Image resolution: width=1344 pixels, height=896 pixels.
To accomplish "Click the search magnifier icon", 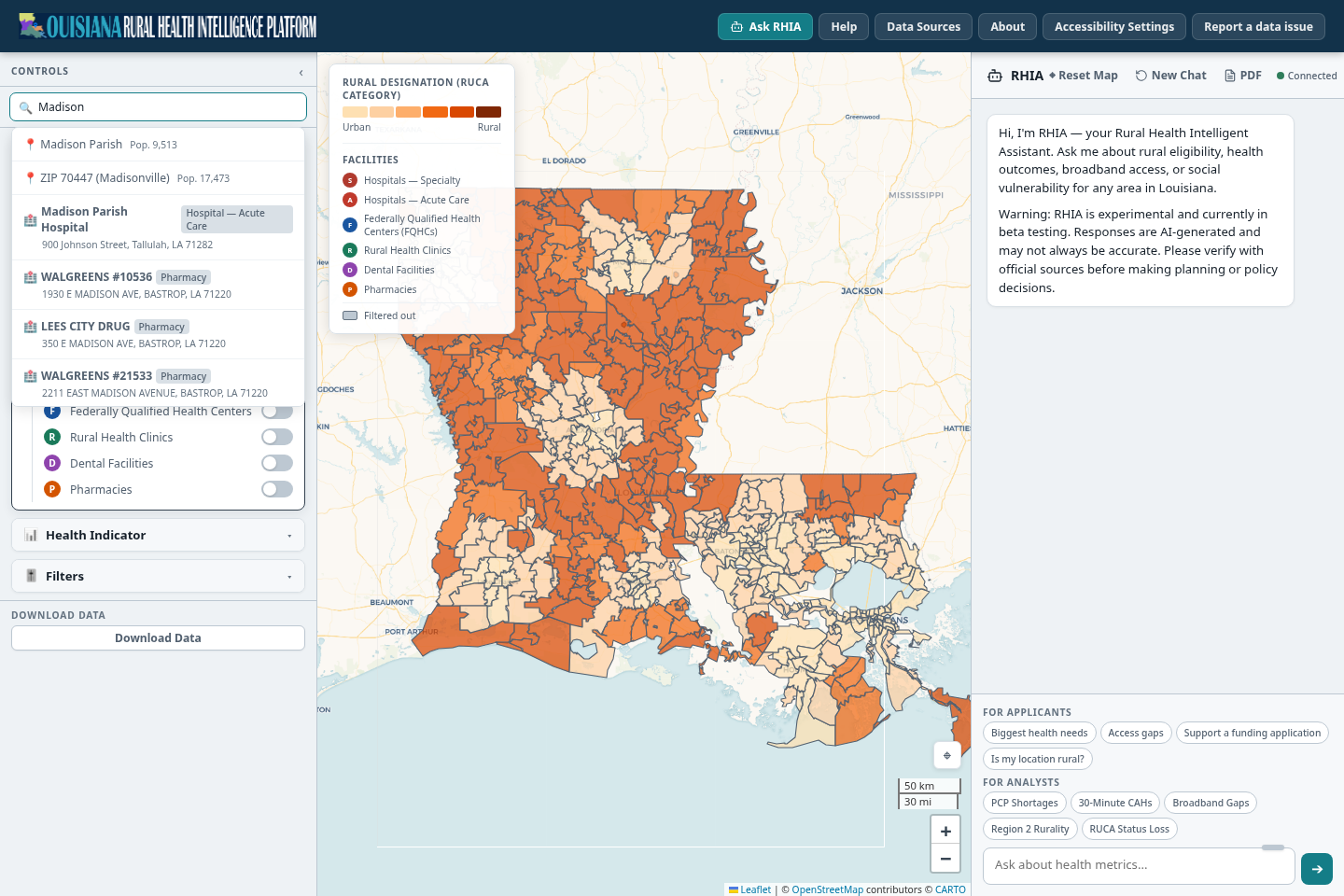I will (x=25, y=108).
